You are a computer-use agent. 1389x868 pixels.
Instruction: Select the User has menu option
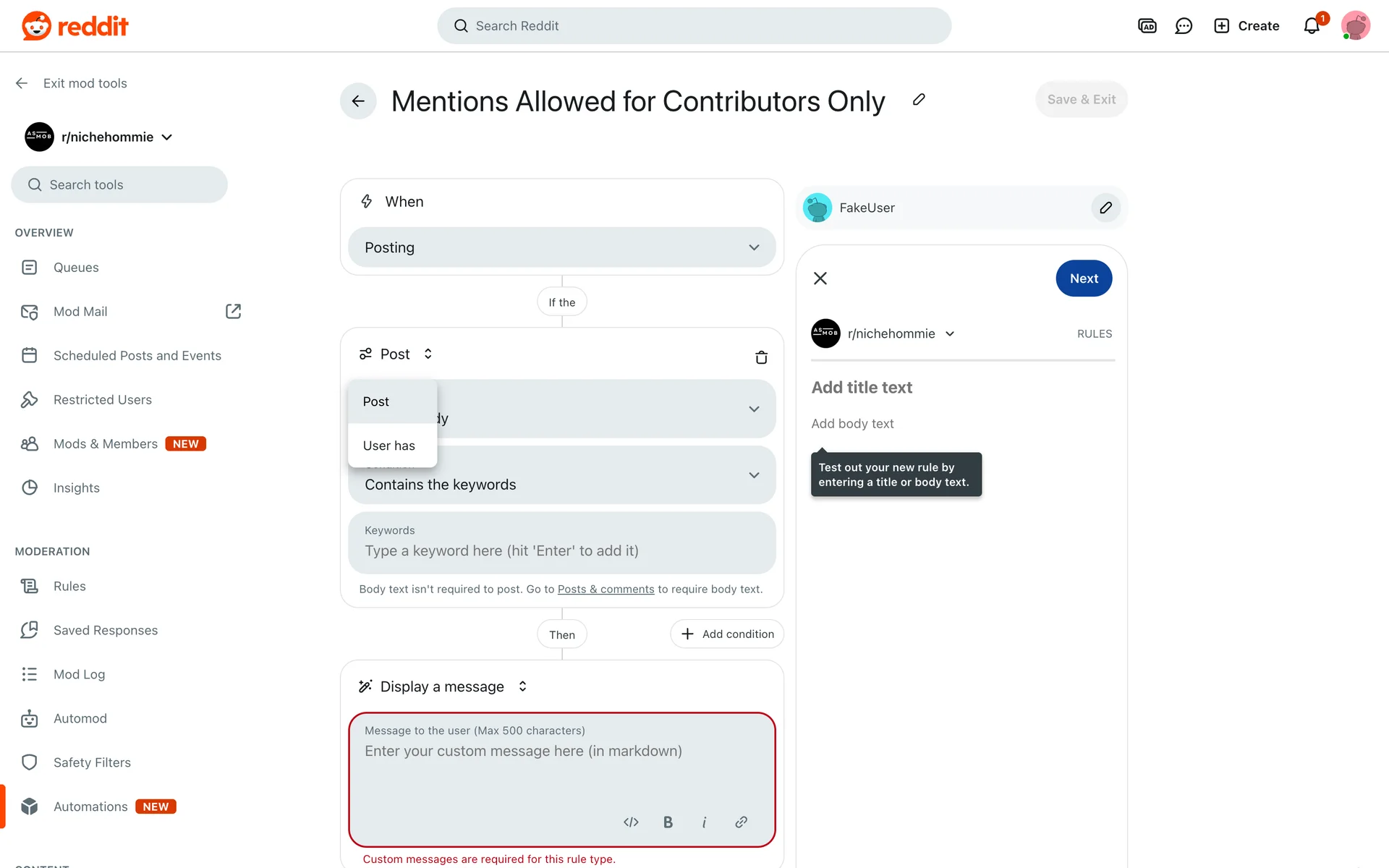[389, 446]
